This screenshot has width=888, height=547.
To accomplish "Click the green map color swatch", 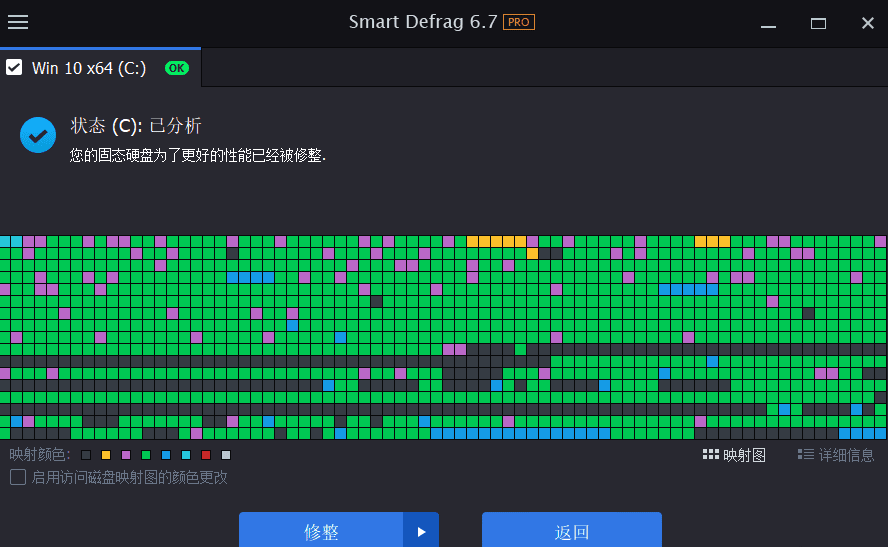I will [146, 455].
